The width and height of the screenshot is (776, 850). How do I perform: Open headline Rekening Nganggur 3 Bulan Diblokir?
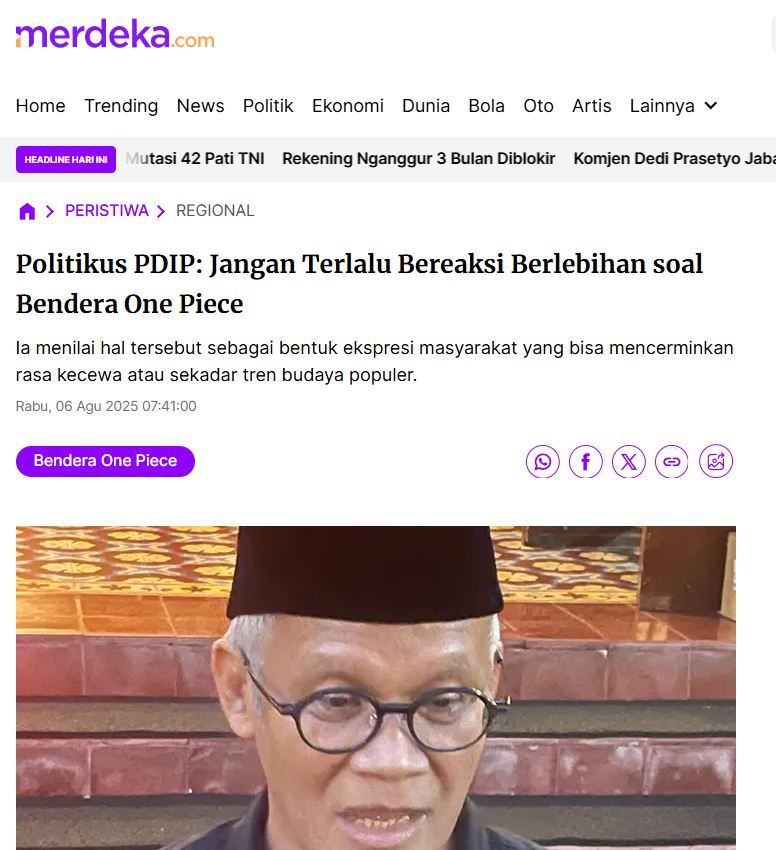(x=419, y=159)
